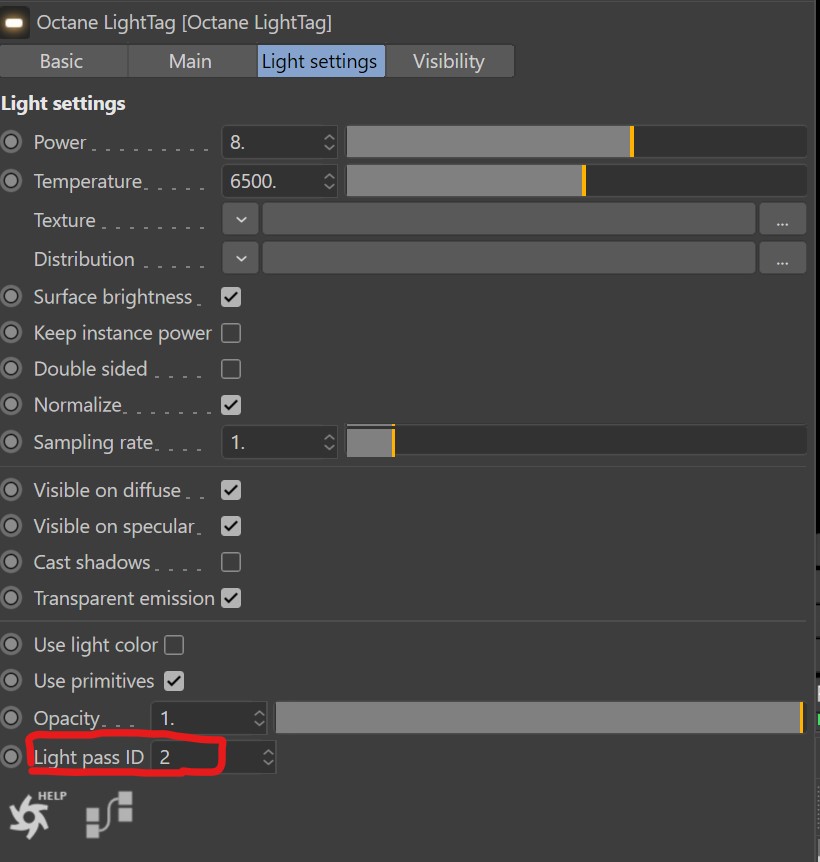The height and width of the screenshot is (862, 820).
Task: Click the animation dot beside Cast shadows
Action: [x=11, y=562]
